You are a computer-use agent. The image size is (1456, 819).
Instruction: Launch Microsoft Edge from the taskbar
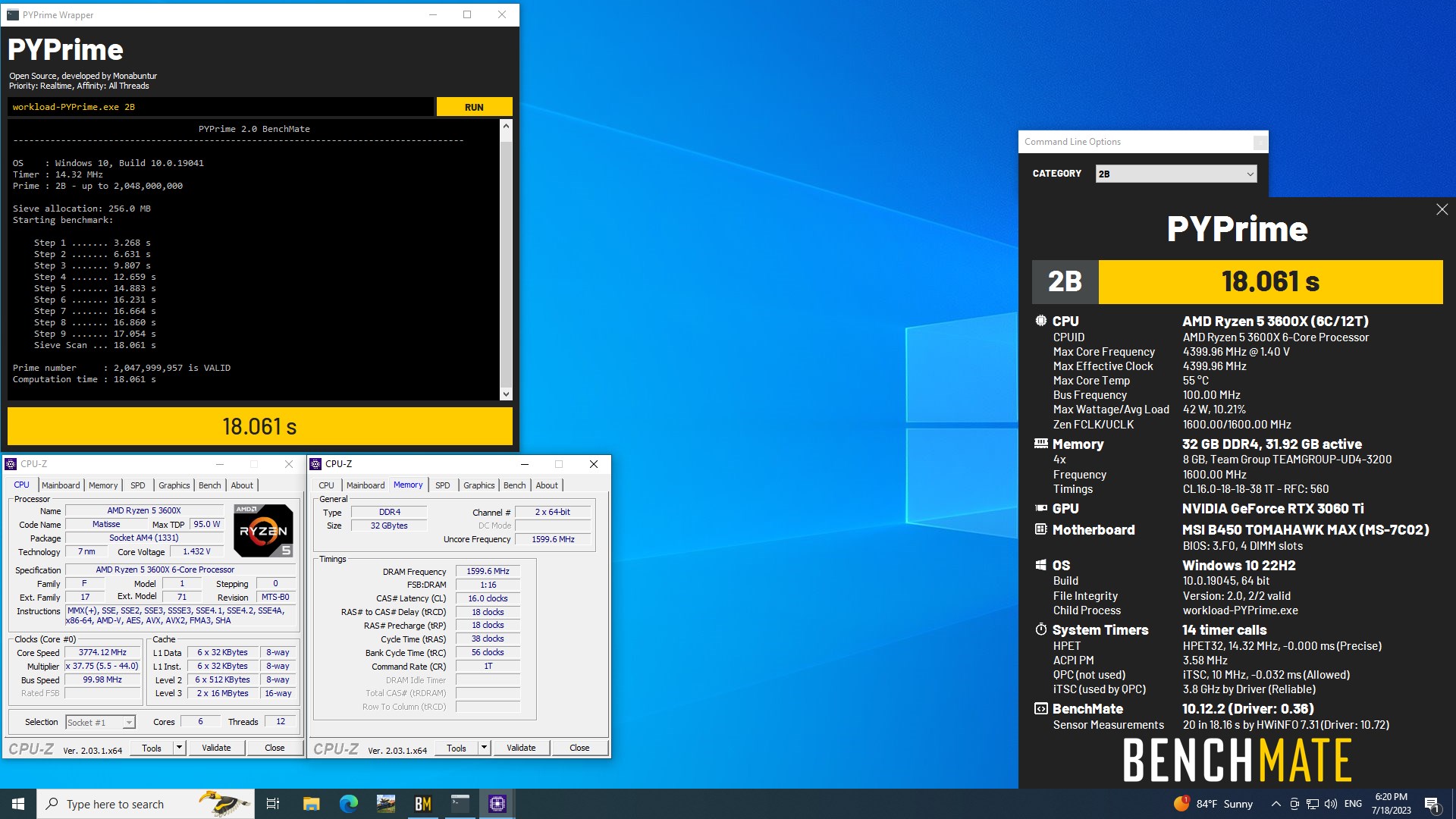[348, 804]
